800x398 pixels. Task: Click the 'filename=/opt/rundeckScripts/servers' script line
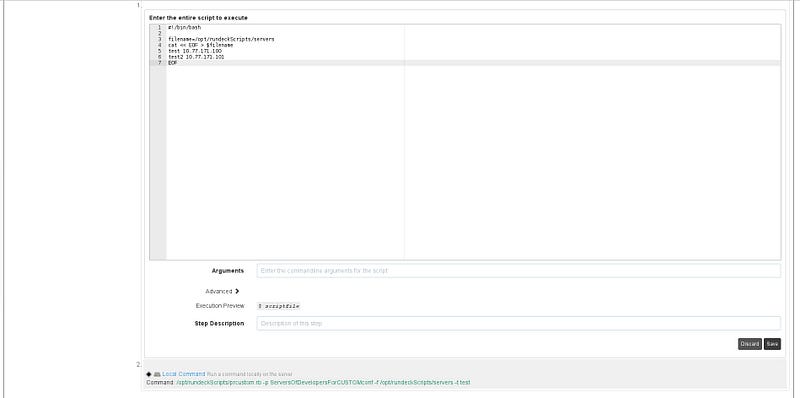click(221, 39)
